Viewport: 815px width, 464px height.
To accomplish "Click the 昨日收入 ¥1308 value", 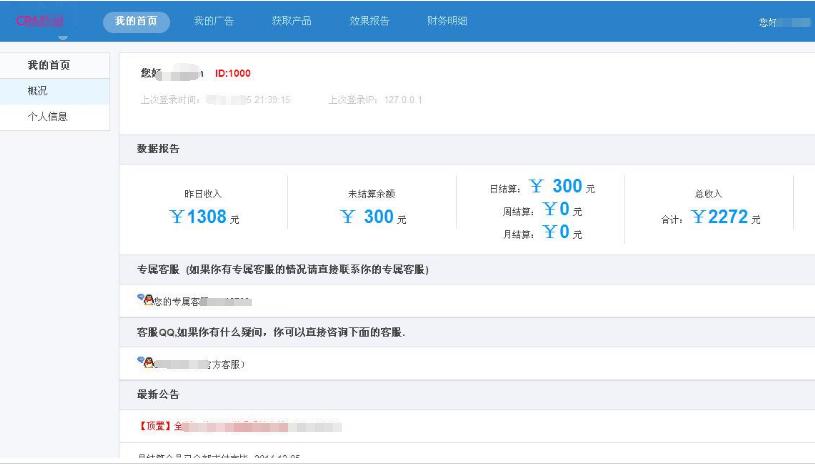I will pyautogui.click(x=204, y=217).
